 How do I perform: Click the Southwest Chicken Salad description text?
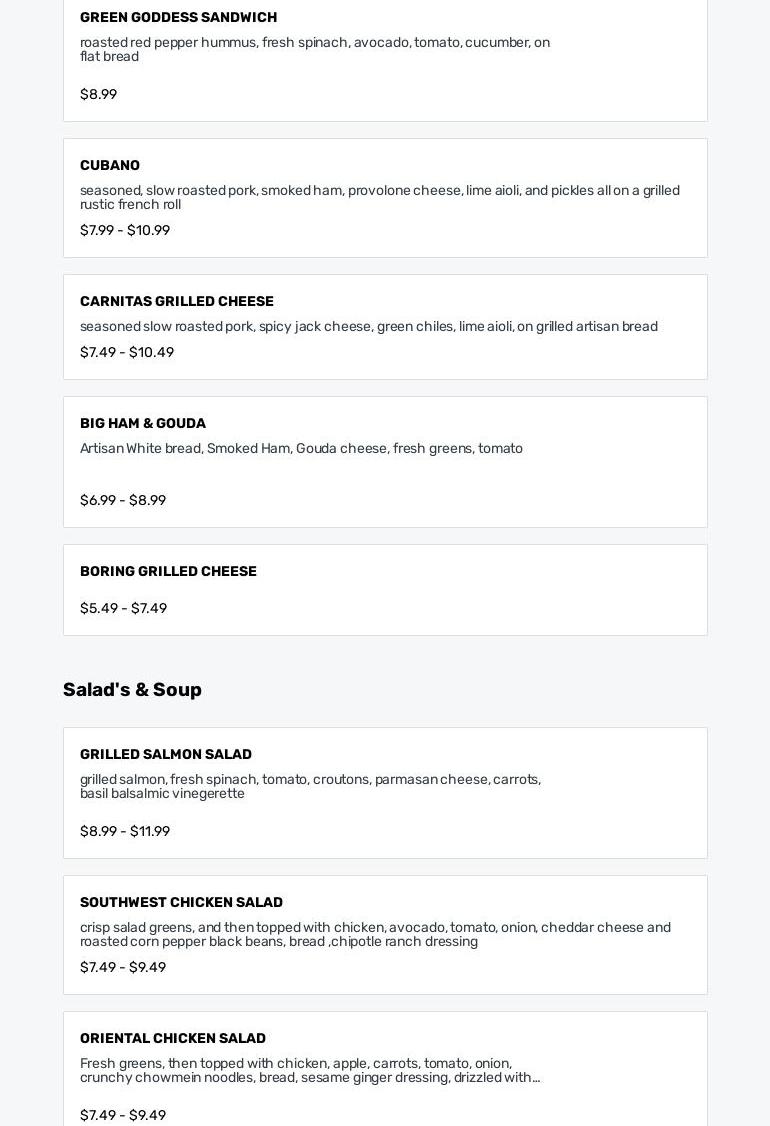tap(375, 934)
